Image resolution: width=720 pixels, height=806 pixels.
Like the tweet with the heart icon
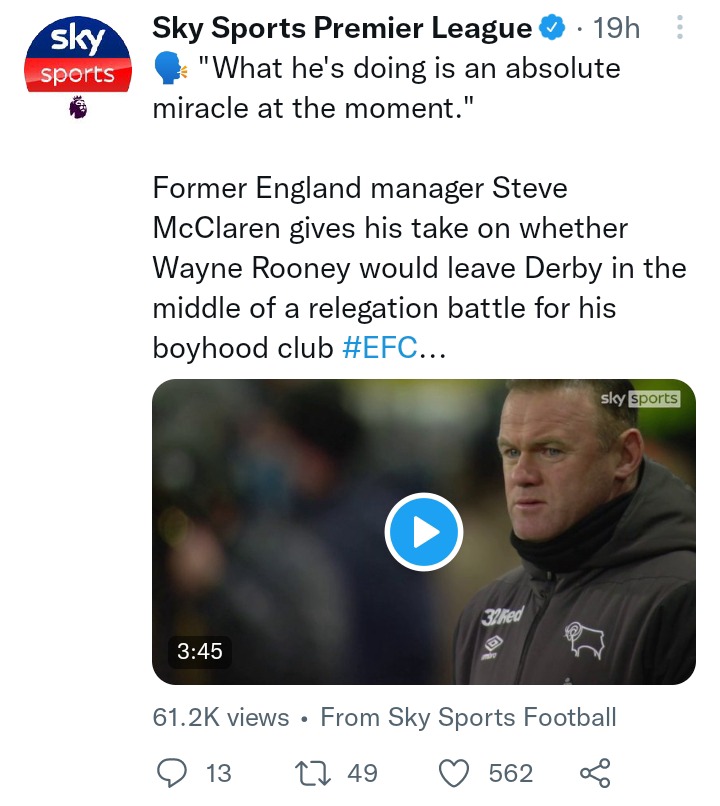click(x=454, y=773)
